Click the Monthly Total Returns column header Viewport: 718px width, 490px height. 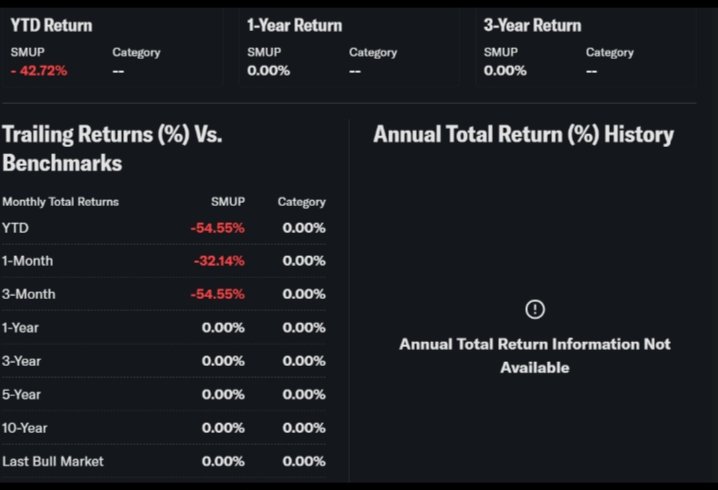[x=60, y=202]
